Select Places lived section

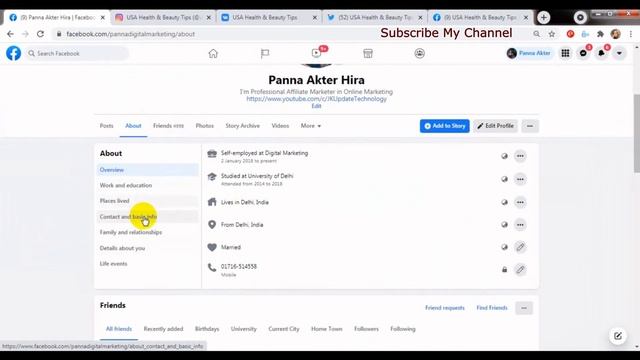pyautogui.click(x=148, y=201)
